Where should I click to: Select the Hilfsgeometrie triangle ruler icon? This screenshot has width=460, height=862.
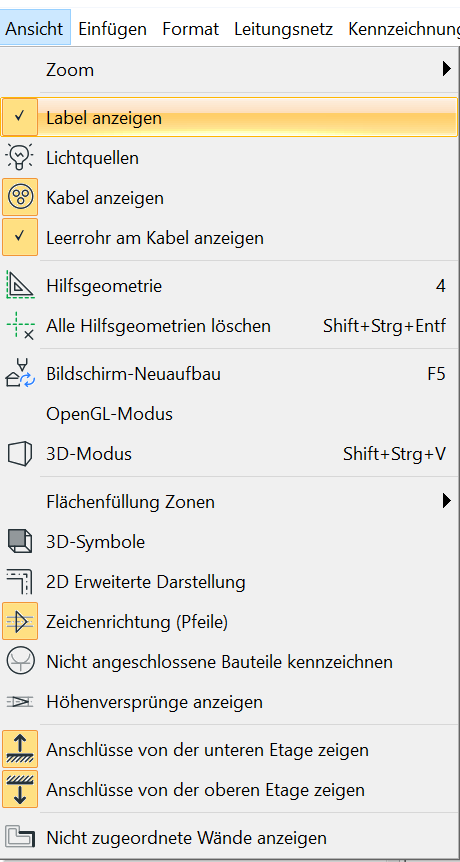(x=20, y=286)
